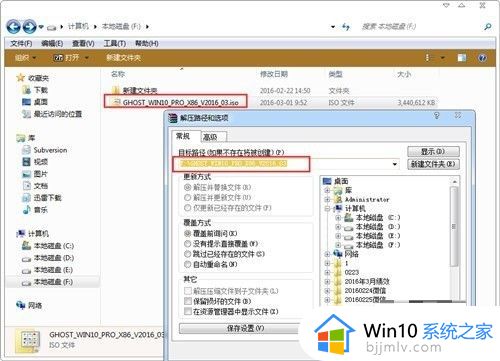This screenshot has height=361, width=500.
Task: Expand the 网络 node in dialog tree
Action: coord(327,254)
